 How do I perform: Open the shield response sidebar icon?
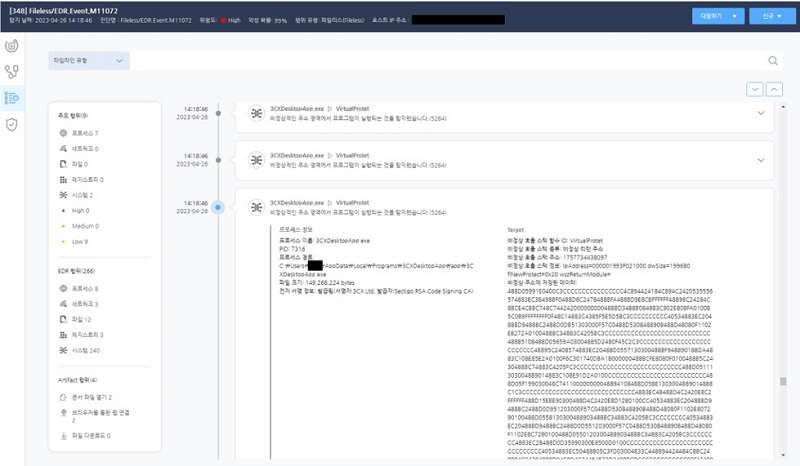coord(12,125)
